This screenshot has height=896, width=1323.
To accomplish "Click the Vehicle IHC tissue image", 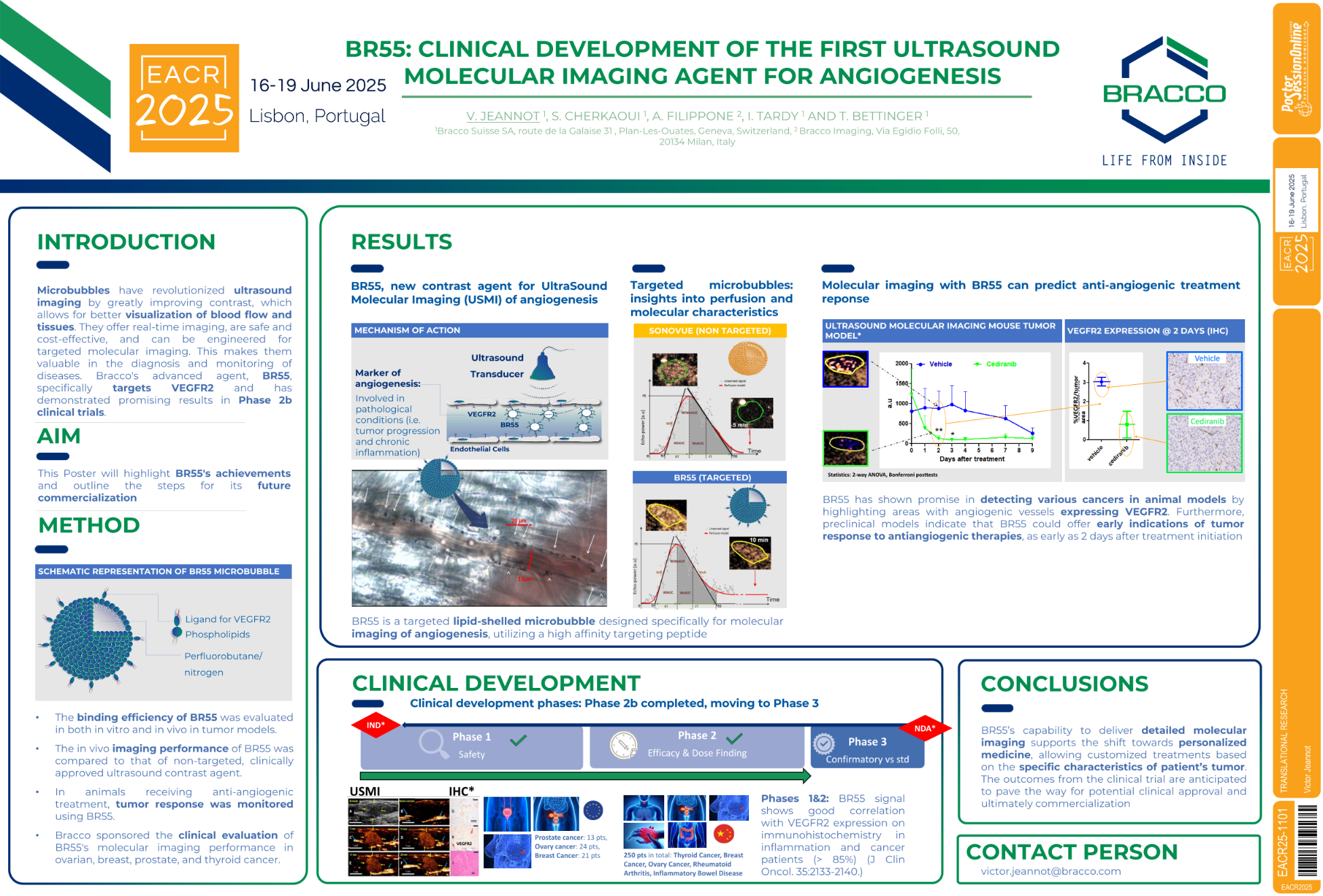I will pyautogui.click(x=1204, y=381).
